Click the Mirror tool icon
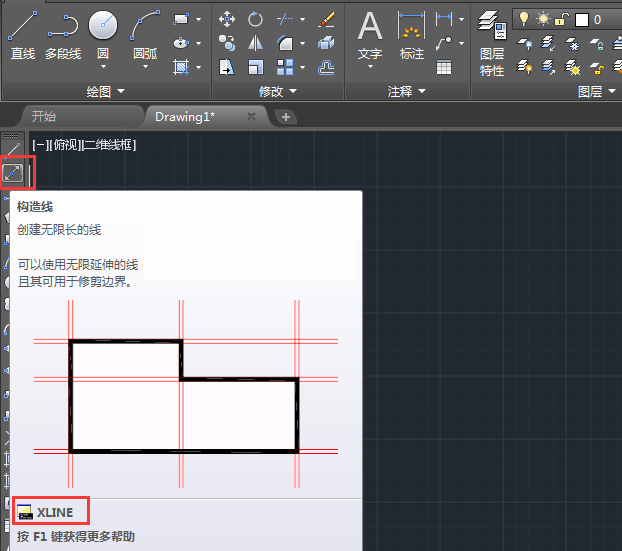The image size is (622, 551). (256, 43)
